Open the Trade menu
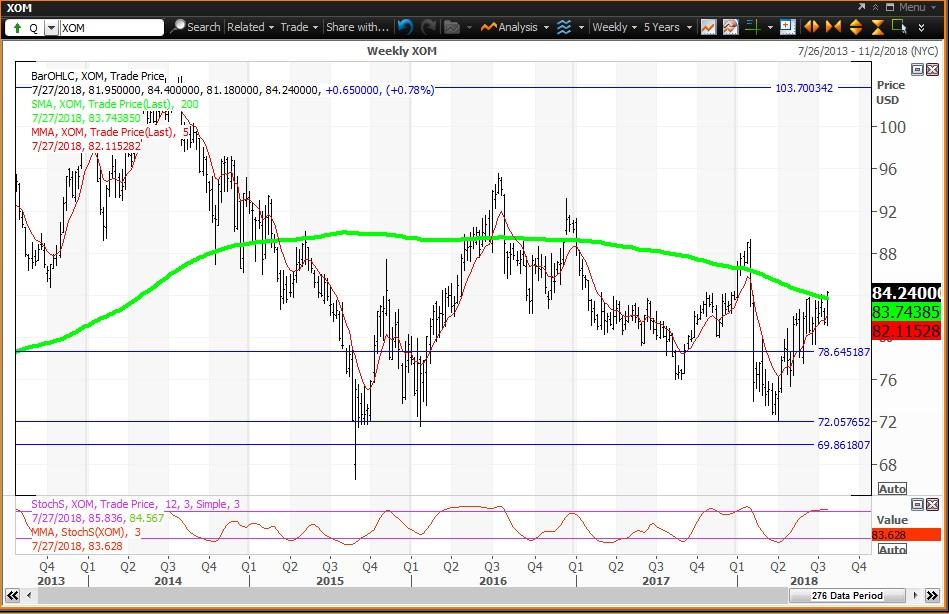The image size is (949, 614). [x=299, y=27]
